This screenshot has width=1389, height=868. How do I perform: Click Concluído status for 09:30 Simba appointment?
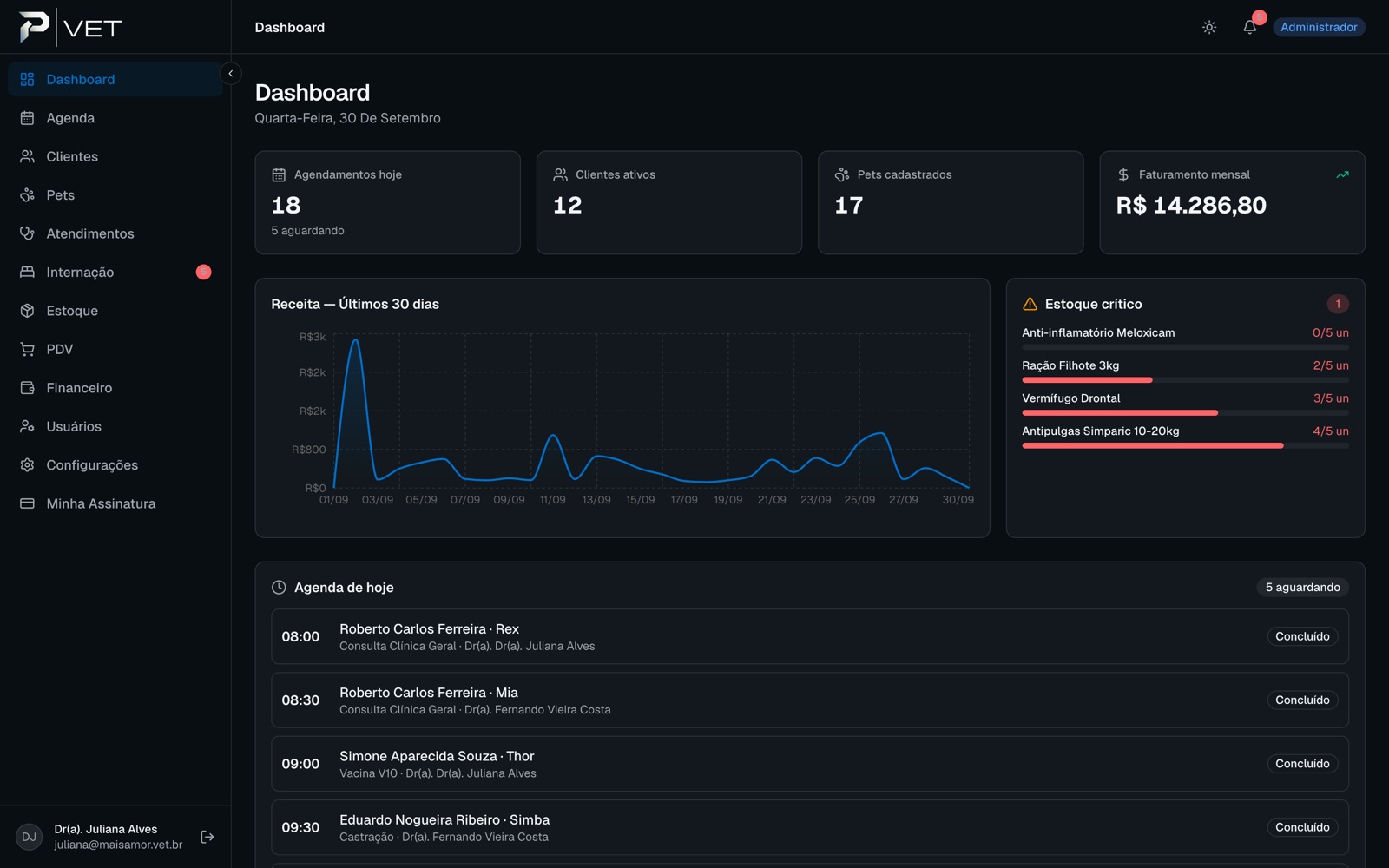(x=1302, y=827)
